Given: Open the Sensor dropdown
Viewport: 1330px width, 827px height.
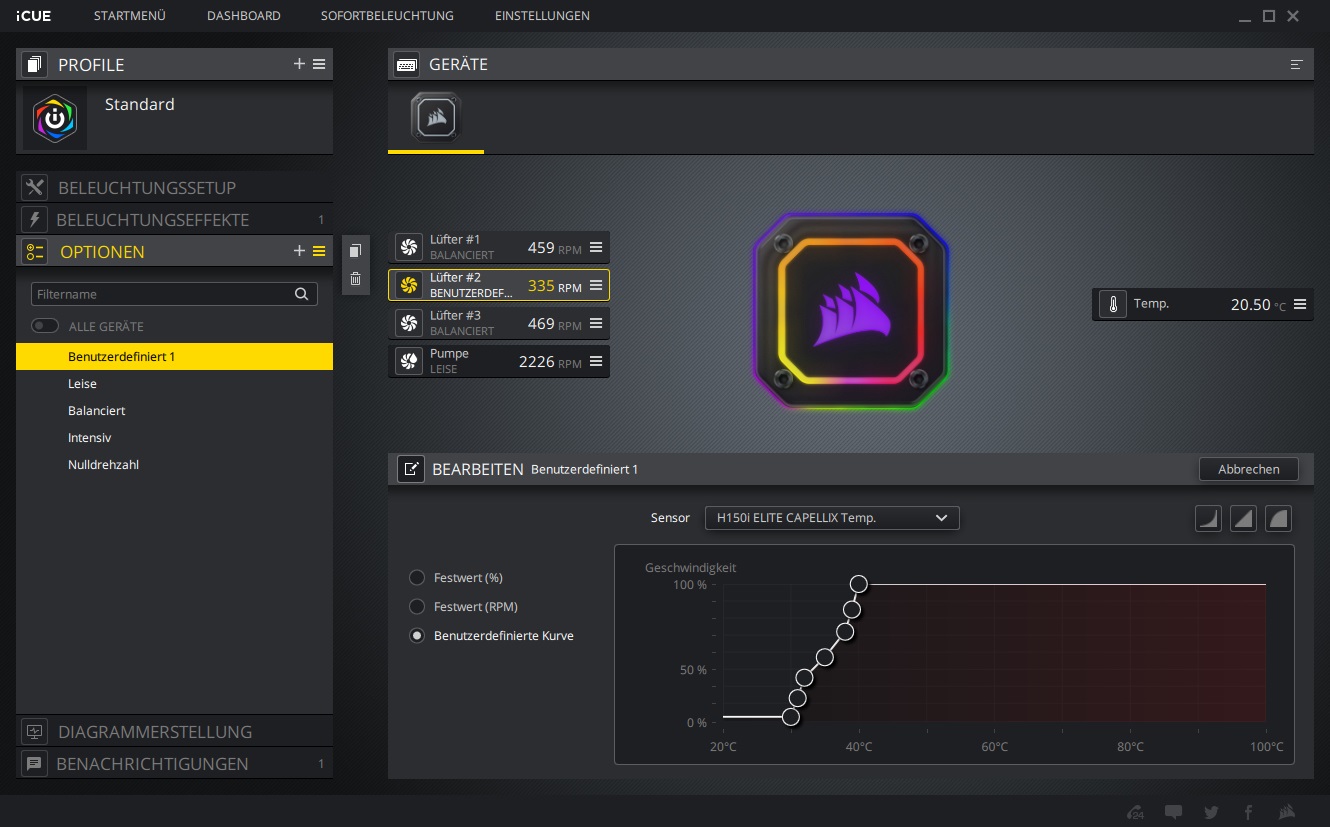Looking at the screenshot, I should [831, 518].
